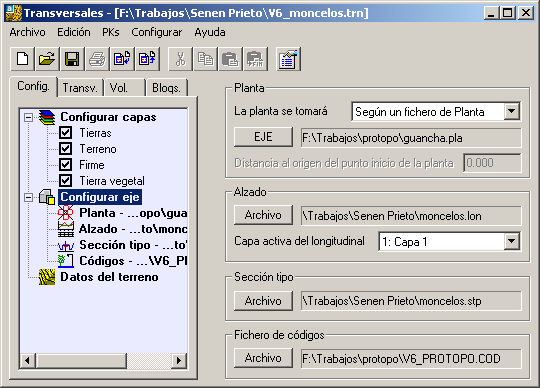
Task: Click the 'Tierra vegetal' label text
Action: (x=112, y=181)
